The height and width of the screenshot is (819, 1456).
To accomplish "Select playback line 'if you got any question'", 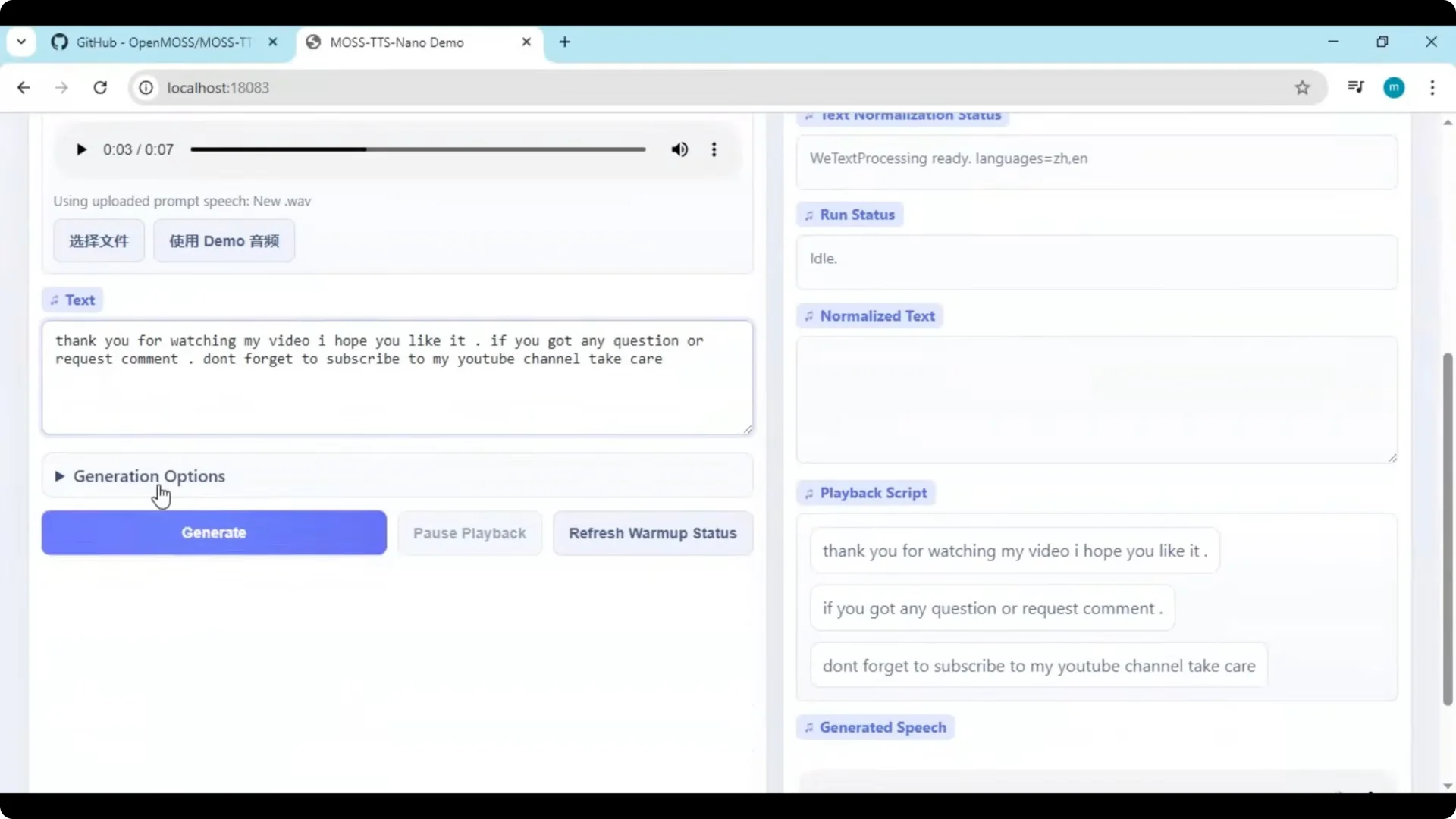I will pos(992,608).
